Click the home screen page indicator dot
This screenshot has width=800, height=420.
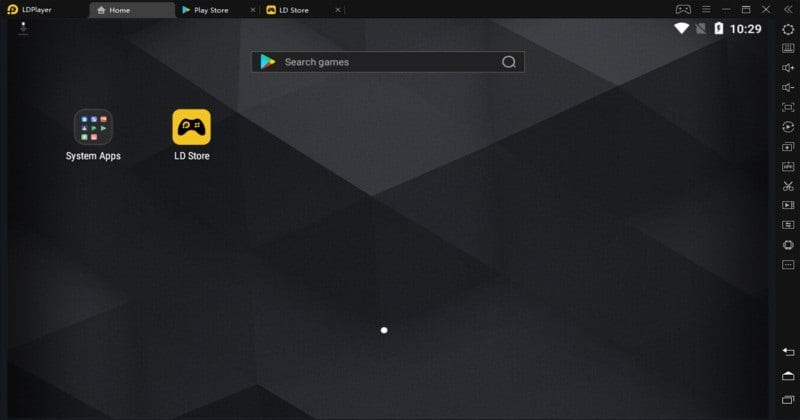tap(384, 330)
